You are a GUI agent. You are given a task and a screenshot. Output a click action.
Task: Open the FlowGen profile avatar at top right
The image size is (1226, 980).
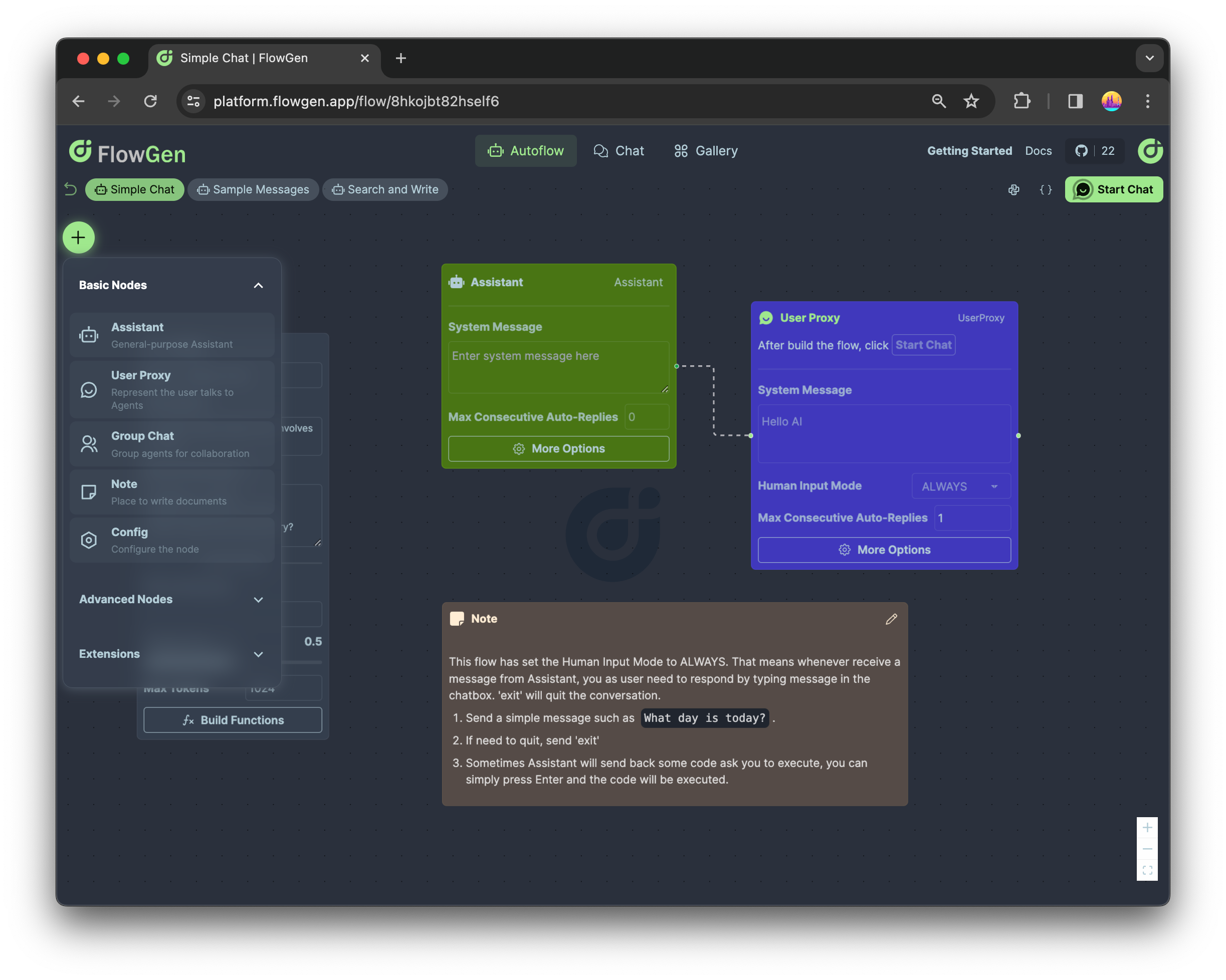1150,151
